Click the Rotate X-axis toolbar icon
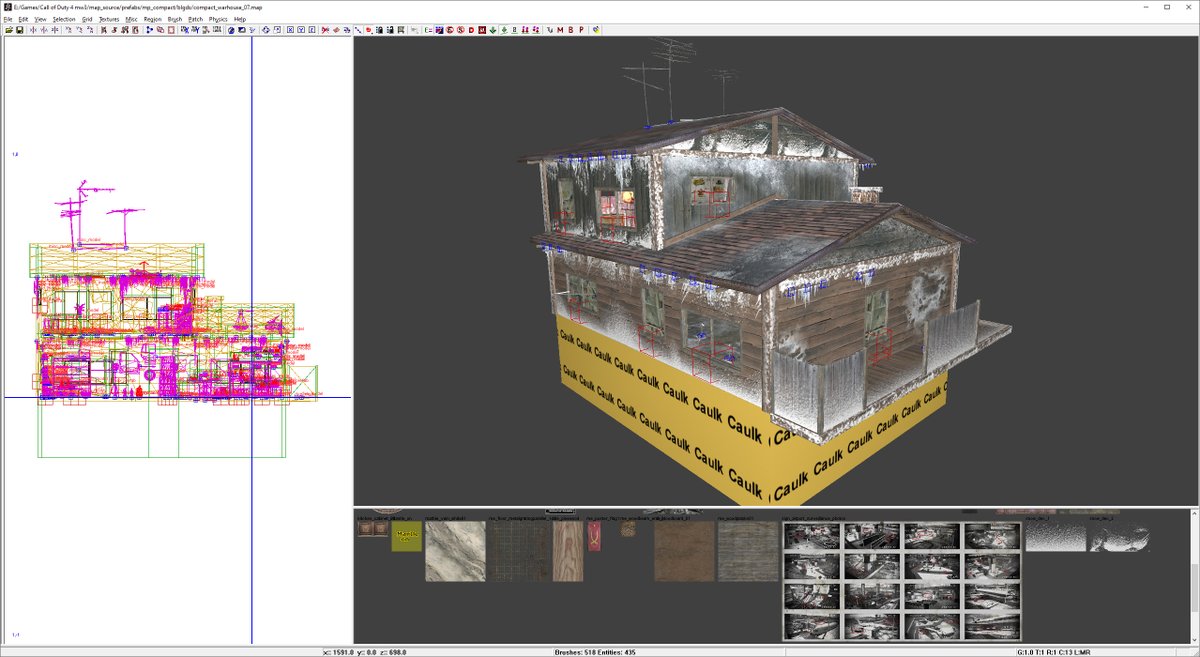Viewport: 1200px width, 657px height. click(68, 30)
